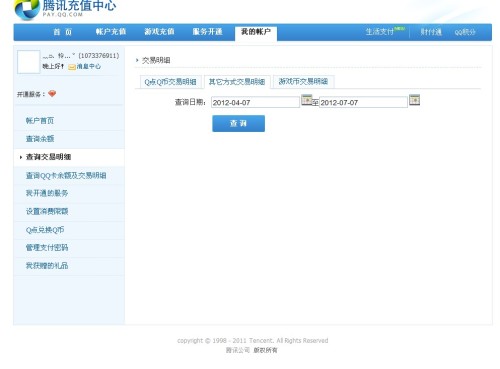The height and width of the screenshot is (369, 500).
Task: Click the blue 查询 button
Action: pyautogui.click(x=238, y=124)
